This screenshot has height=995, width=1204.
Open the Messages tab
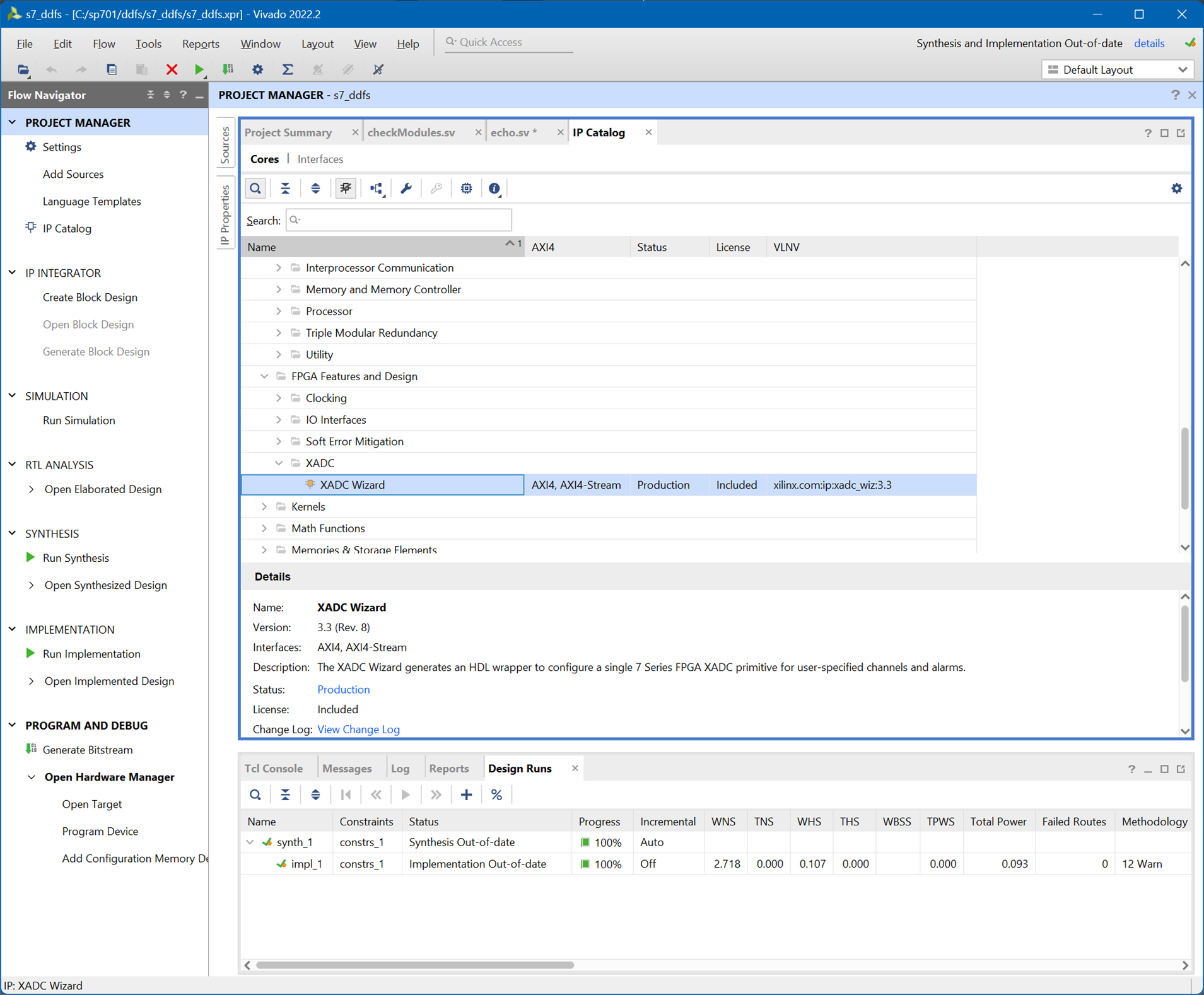pos(347,769)
